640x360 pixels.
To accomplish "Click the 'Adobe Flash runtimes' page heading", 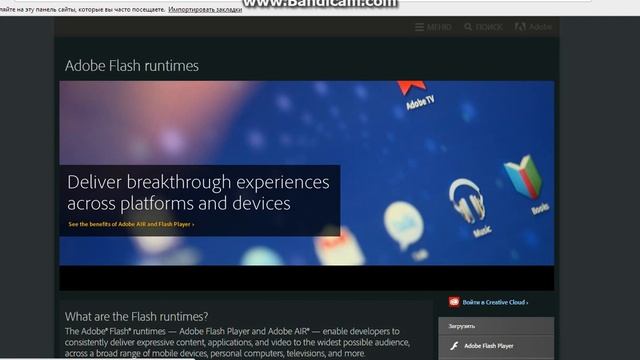I will tap(132, 66).
